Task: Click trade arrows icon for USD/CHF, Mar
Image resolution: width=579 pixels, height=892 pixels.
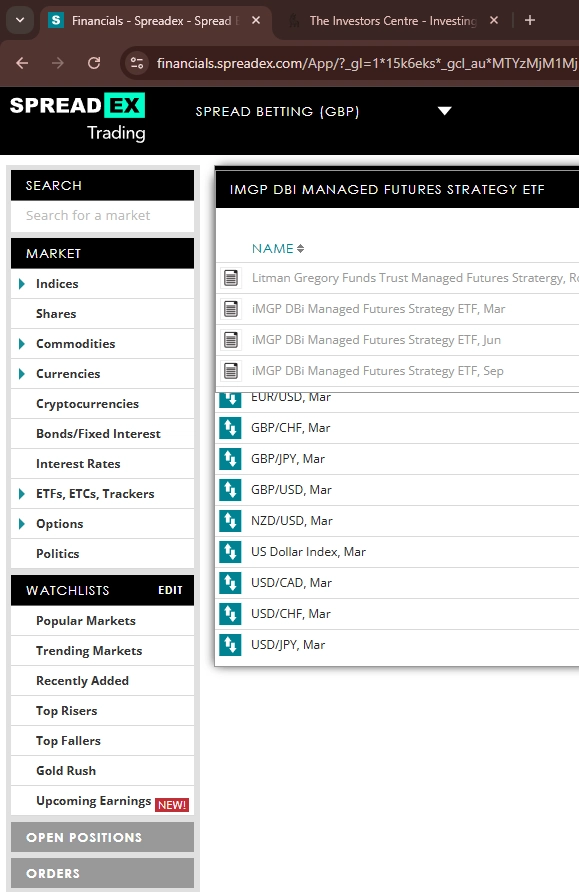Action: 230,614
